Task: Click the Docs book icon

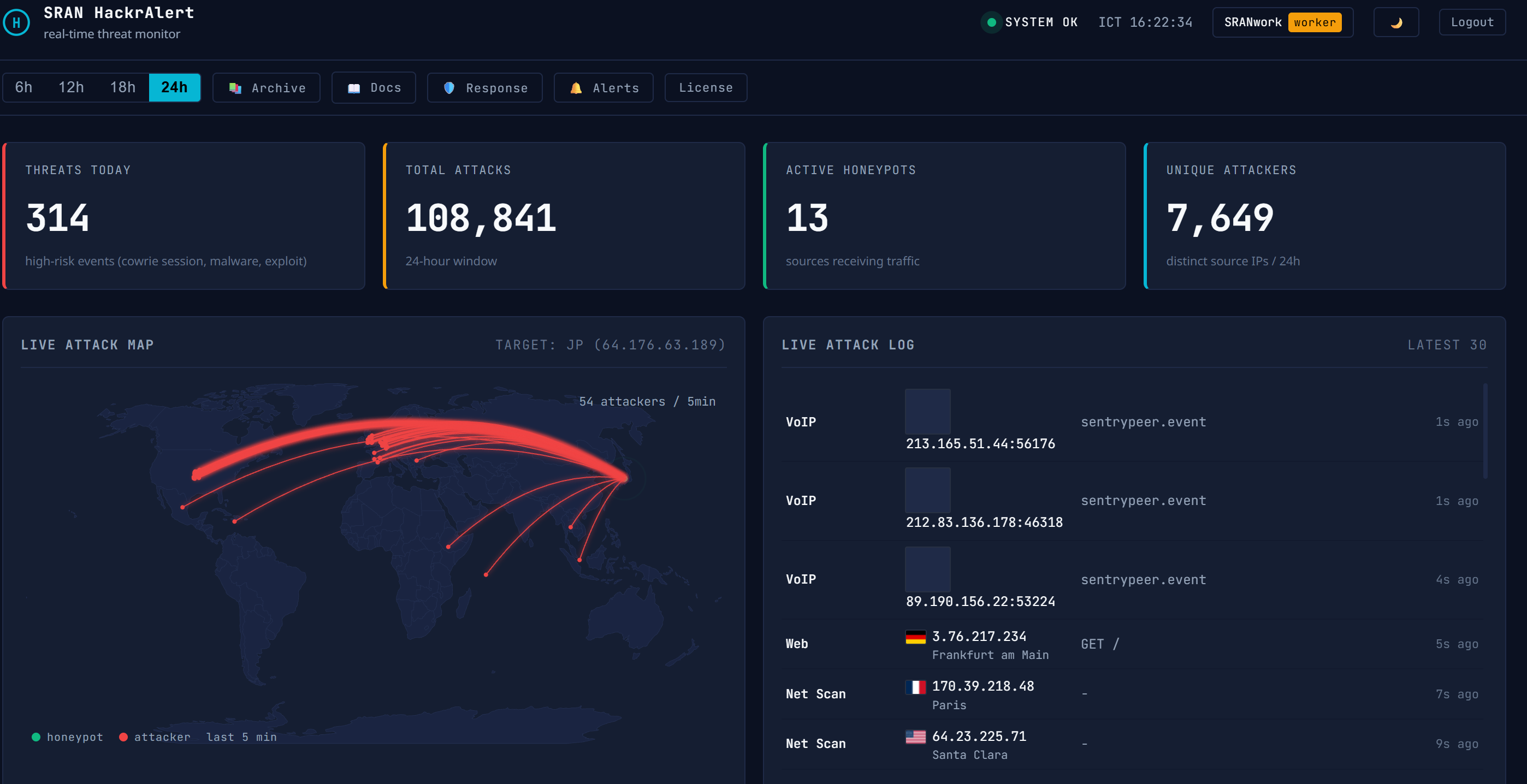Action: [x=354, y=88]
